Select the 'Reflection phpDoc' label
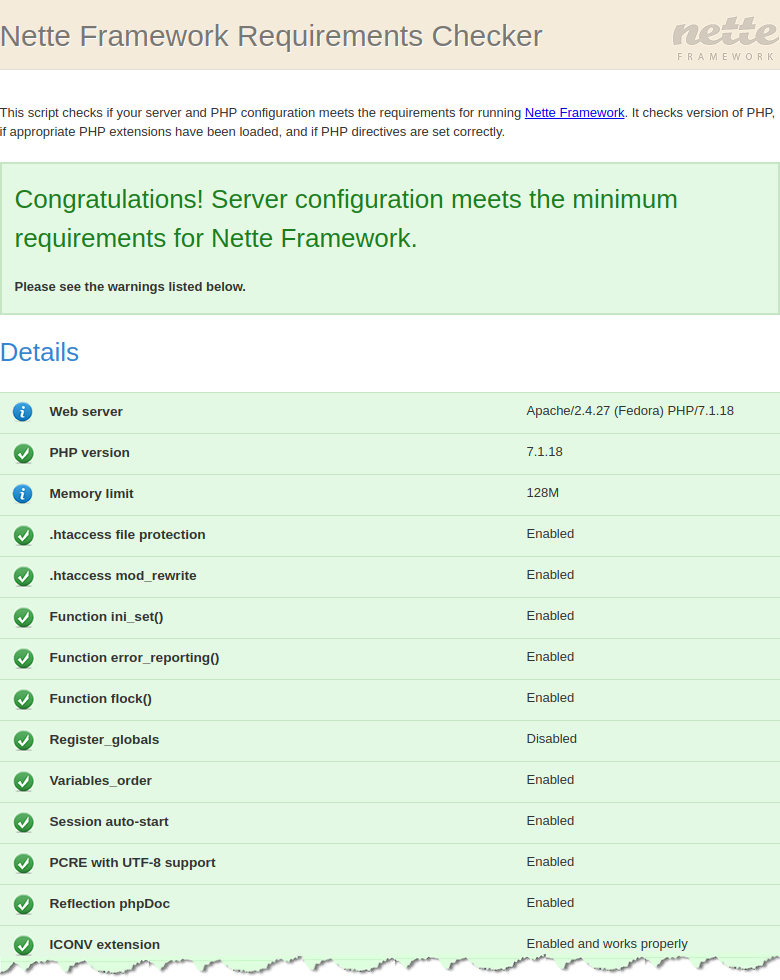The image size is (780, 980). [109, 904]
